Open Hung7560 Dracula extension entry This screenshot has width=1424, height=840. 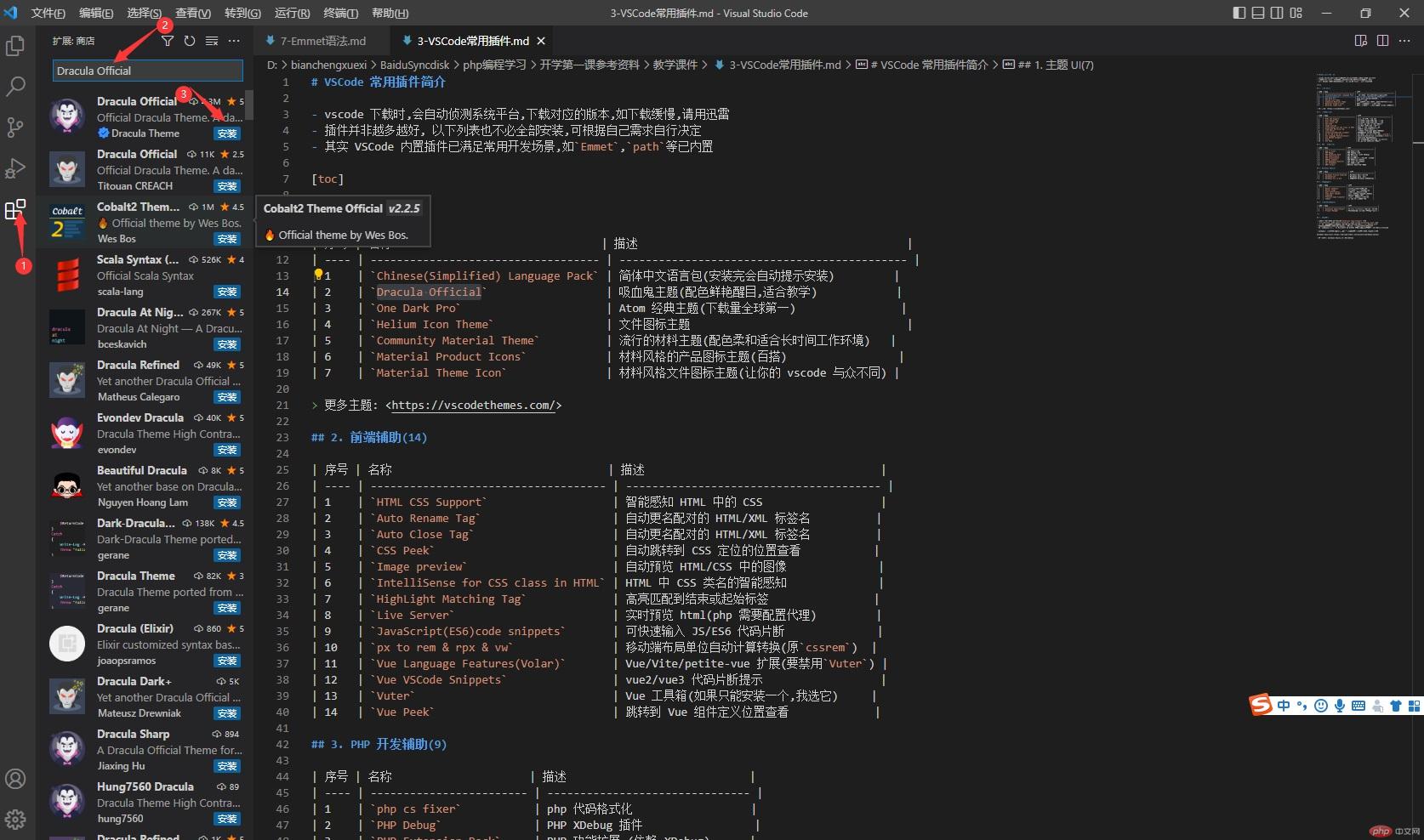(145, 802)
